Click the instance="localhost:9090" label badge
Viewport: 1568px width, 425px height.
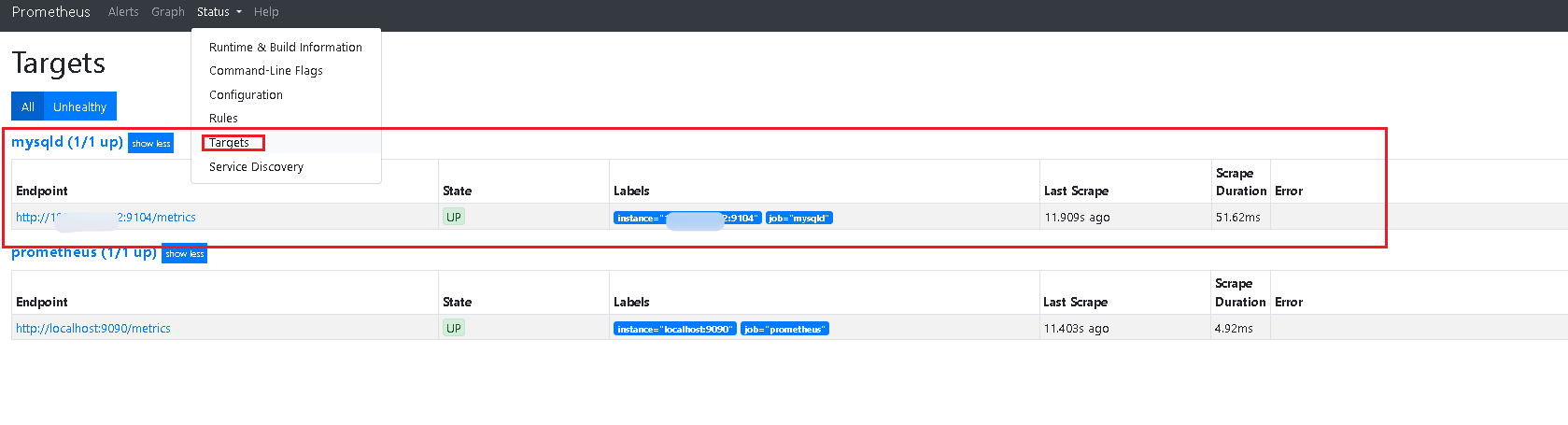[674, 329]
